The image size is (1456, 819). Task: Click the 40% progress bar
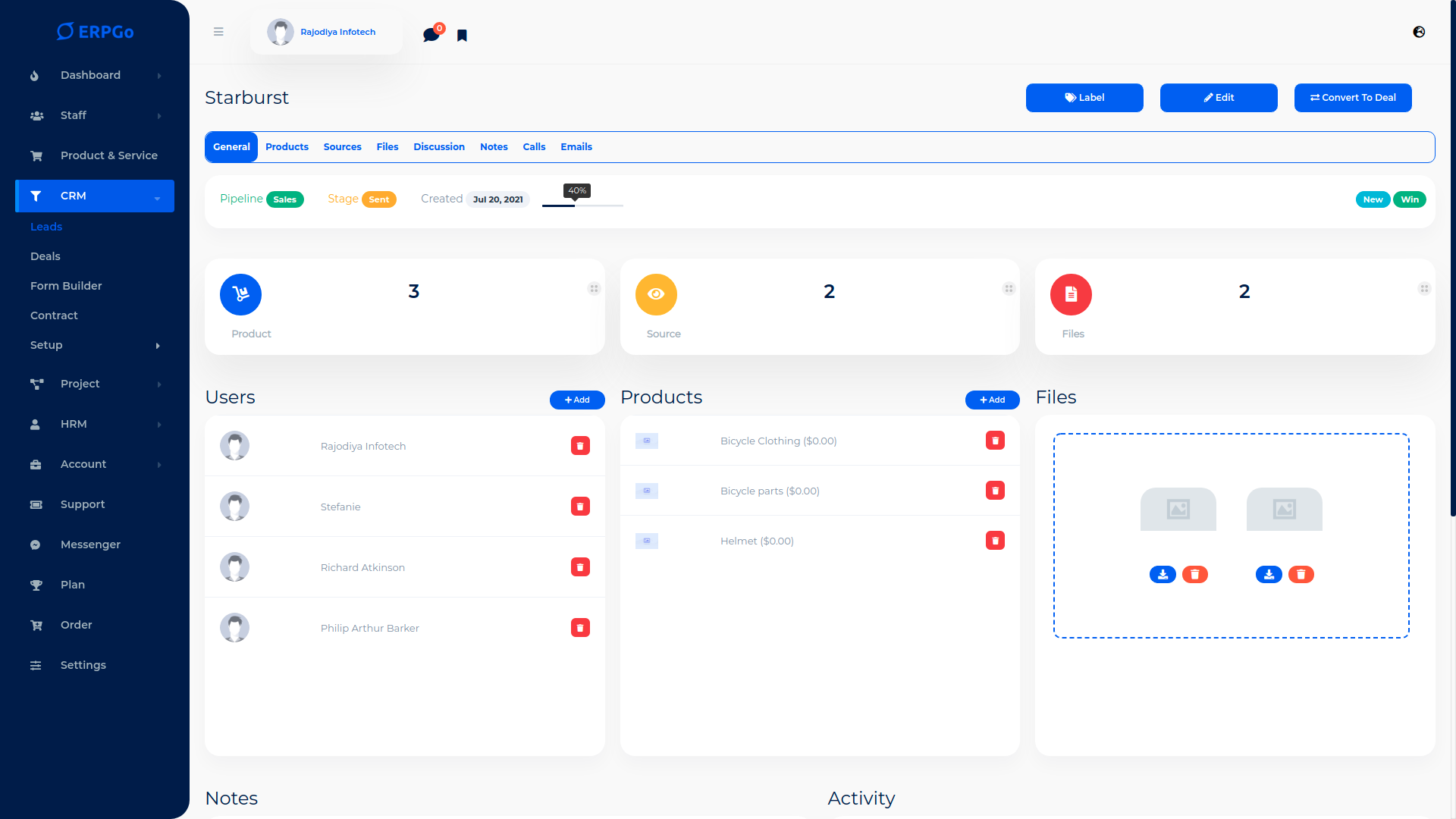582,206
